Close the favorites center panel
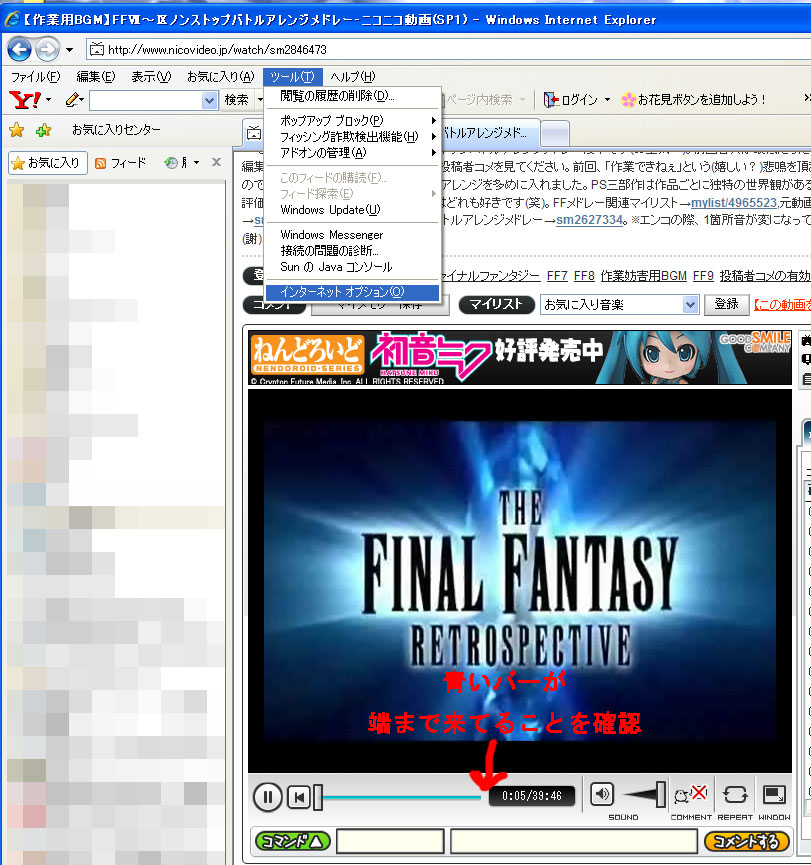The height and width of the screenshot is (865, 811). (216, 162)
